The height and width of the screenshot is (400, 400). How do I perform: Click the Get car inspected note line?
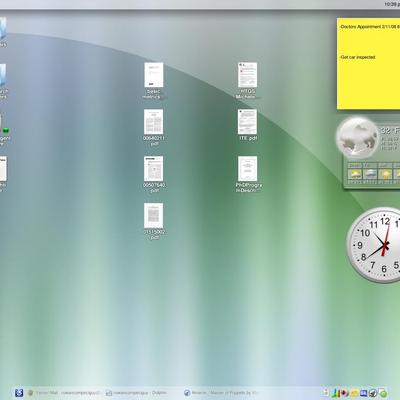click(x=358, y=57)
